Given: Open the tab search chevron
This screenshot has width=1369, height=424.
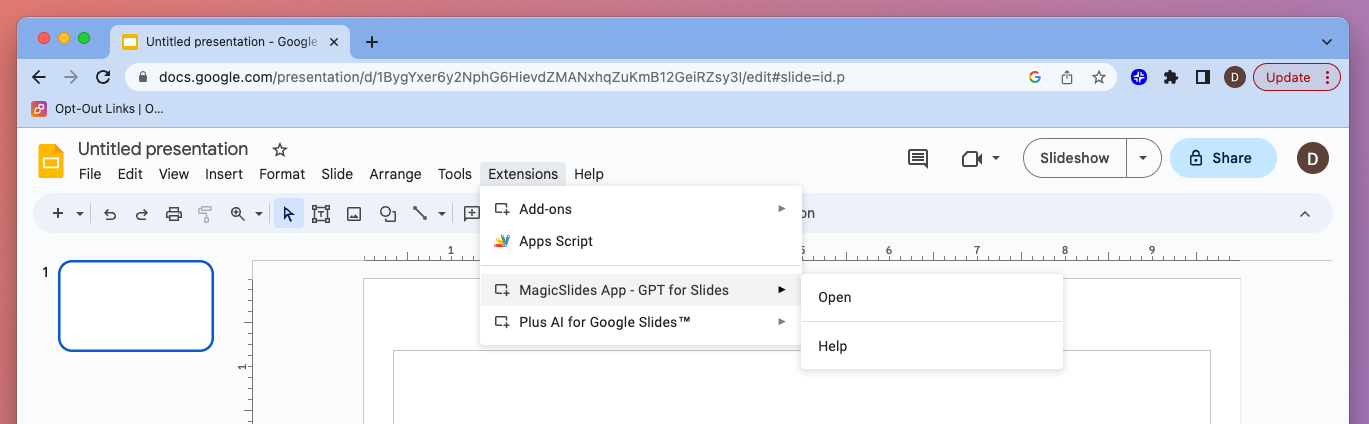Looking at the screenshot, I should 1327,42.
